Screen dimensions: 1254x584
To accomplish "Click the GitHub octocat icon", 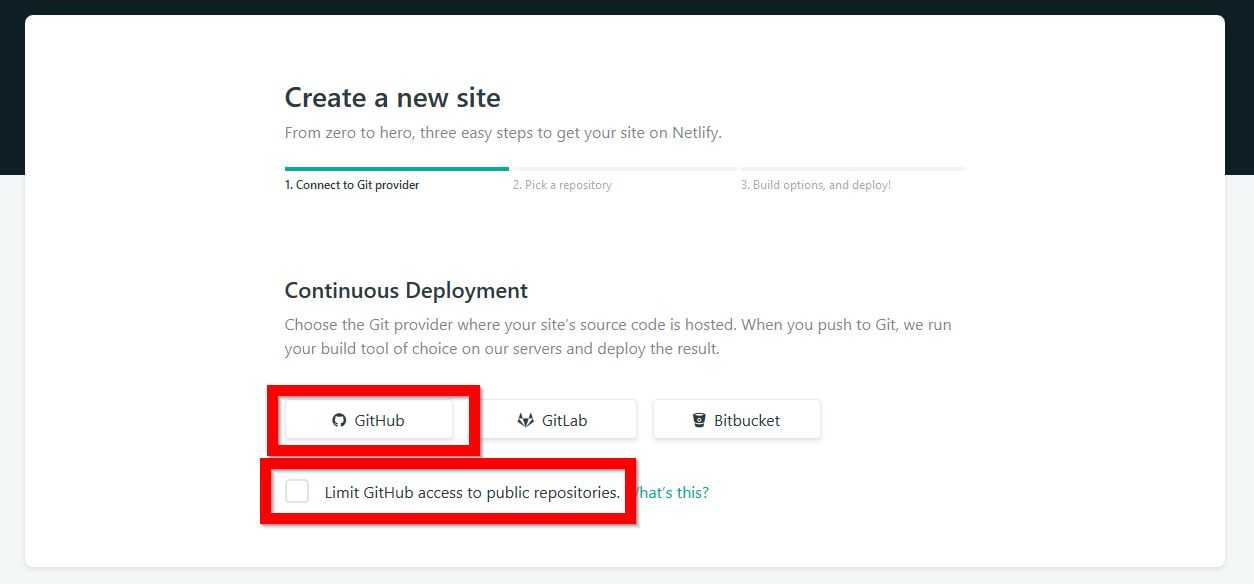I will tap(339, 421).
